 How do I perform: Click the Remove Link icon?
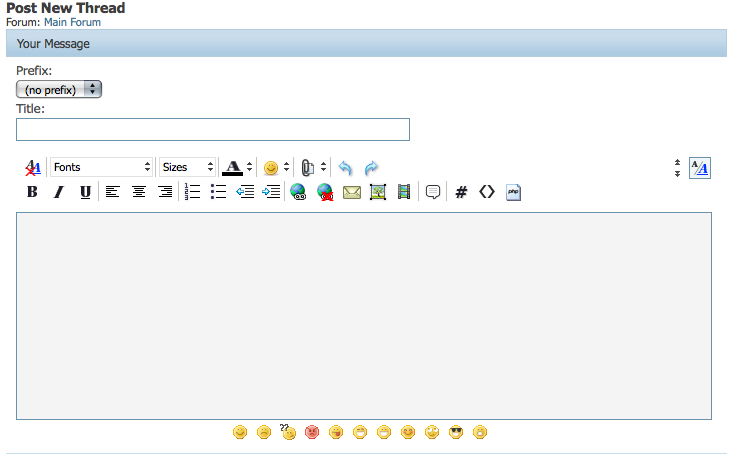pyautogui.click(x=325, y=192)
